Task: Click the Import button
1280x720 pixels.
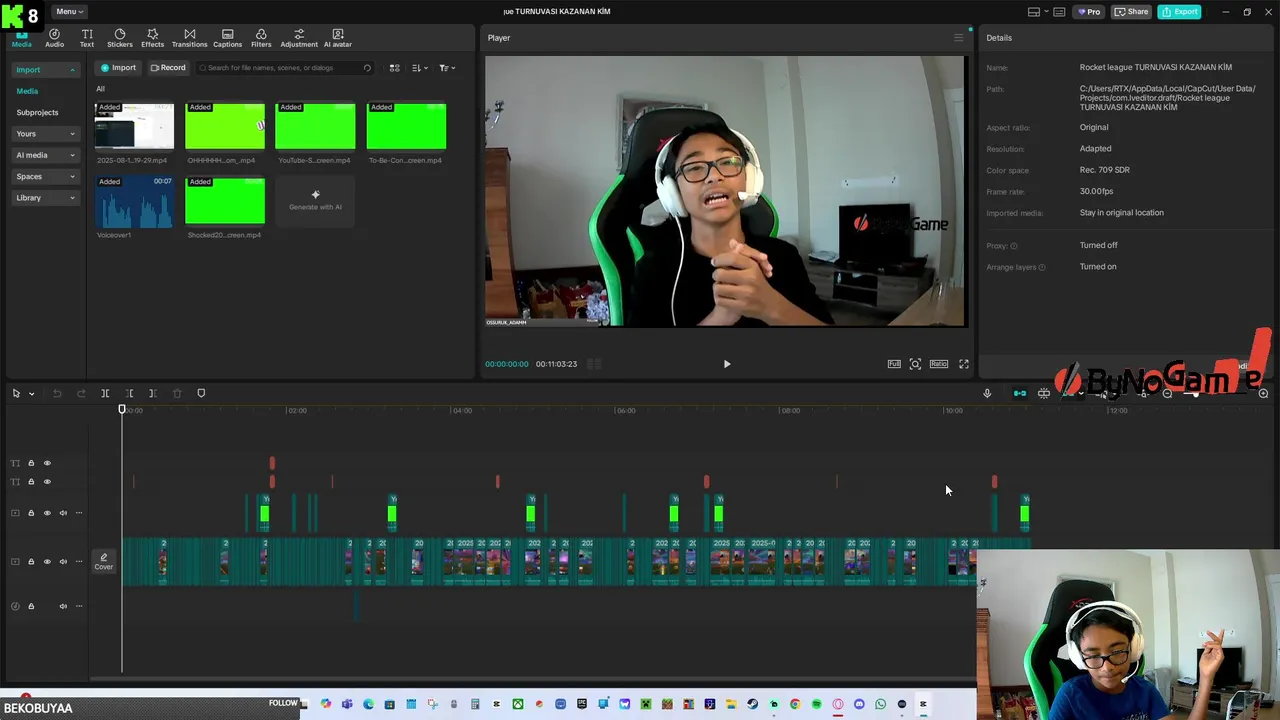Action: 118,68
